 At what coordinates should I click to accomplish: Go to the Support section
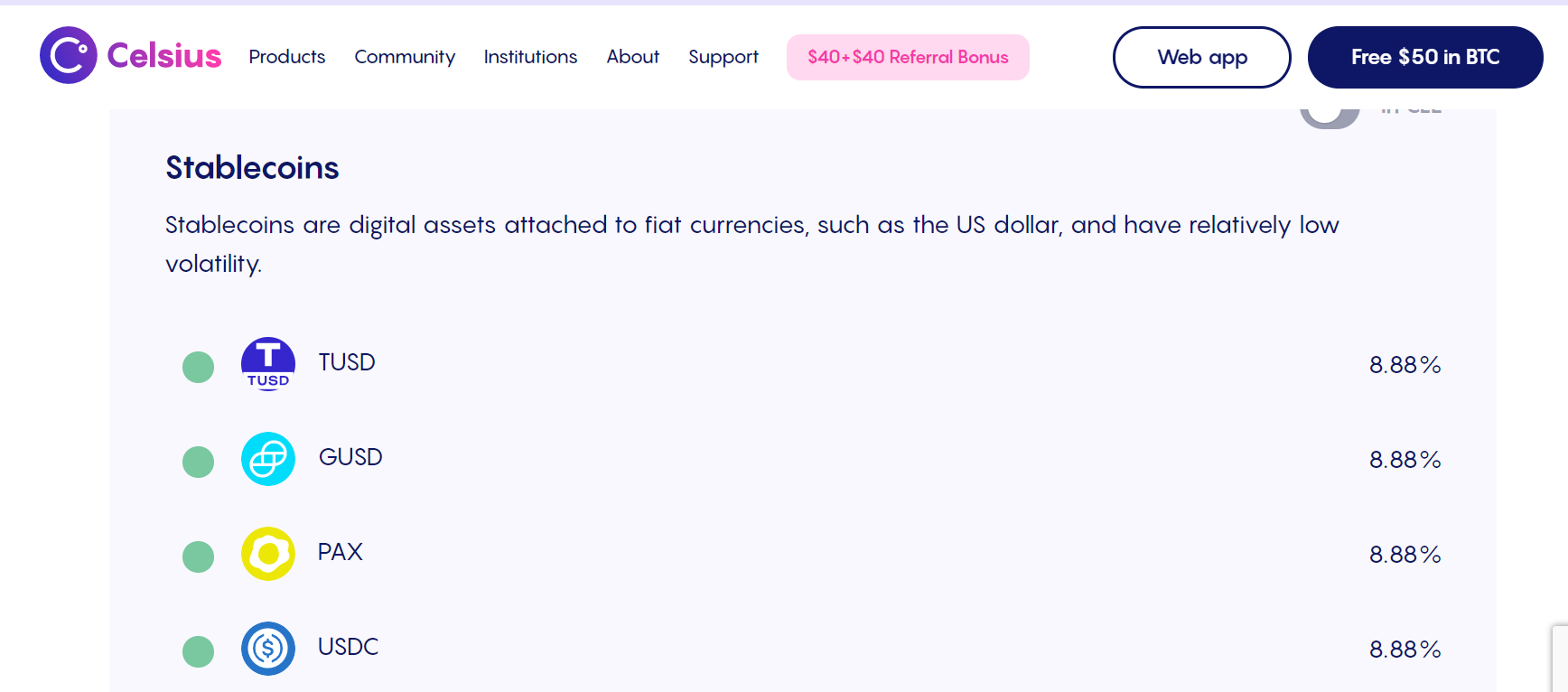[723, 57]
